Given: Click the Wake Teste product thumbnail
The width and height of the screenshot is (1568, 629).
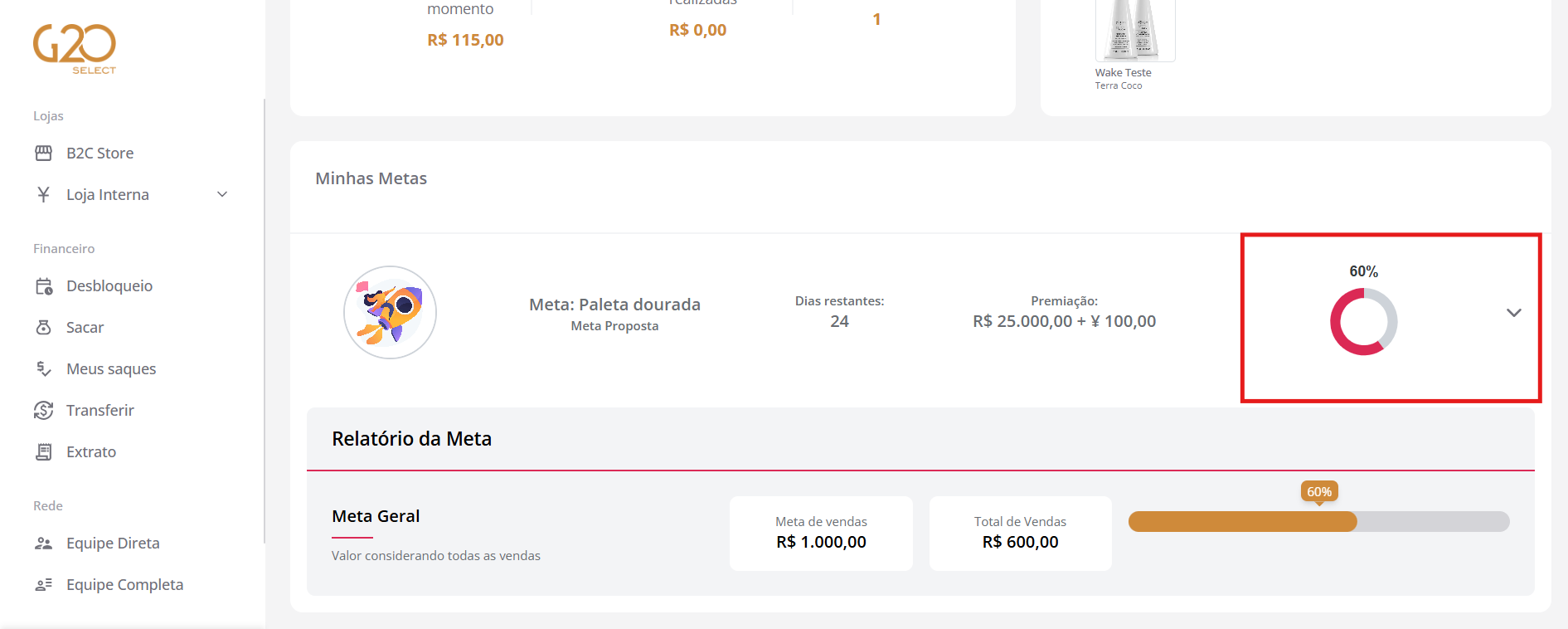Looking at the screenshot, I should click(1134, 30).
